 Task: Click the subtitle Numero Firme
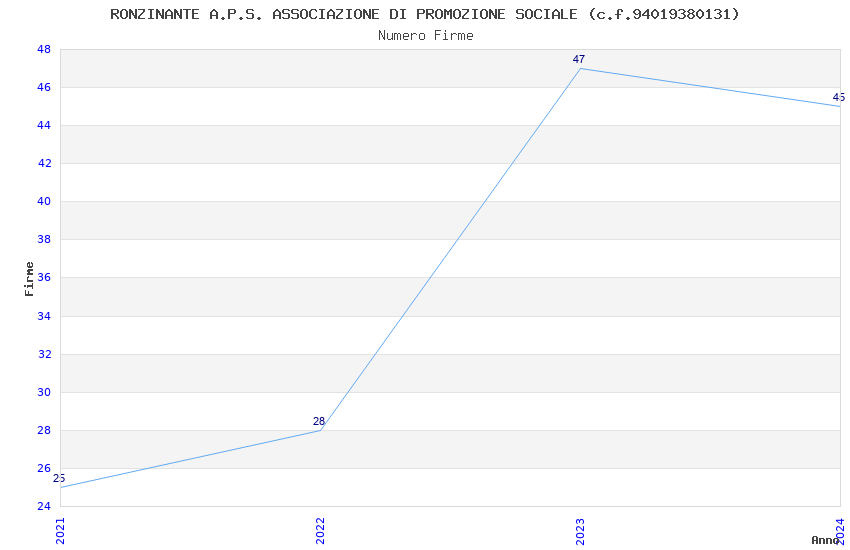coord(426,36)
